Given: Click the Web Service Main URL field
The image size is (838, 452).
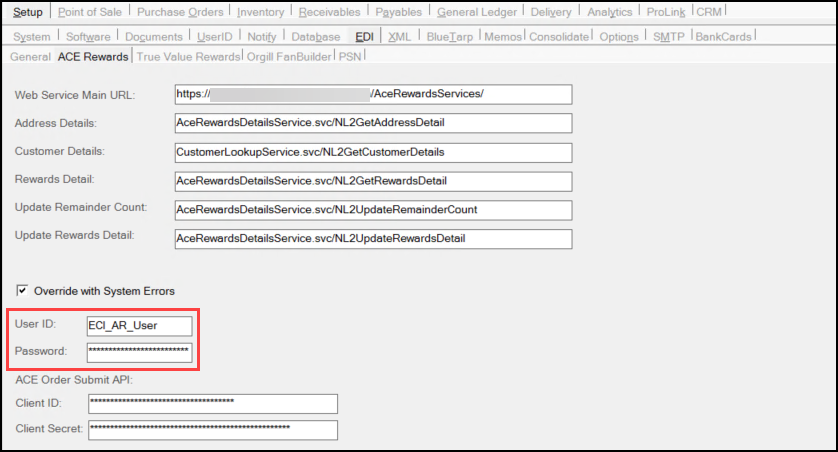Looking at the screenshot, I should coord(372,94).
